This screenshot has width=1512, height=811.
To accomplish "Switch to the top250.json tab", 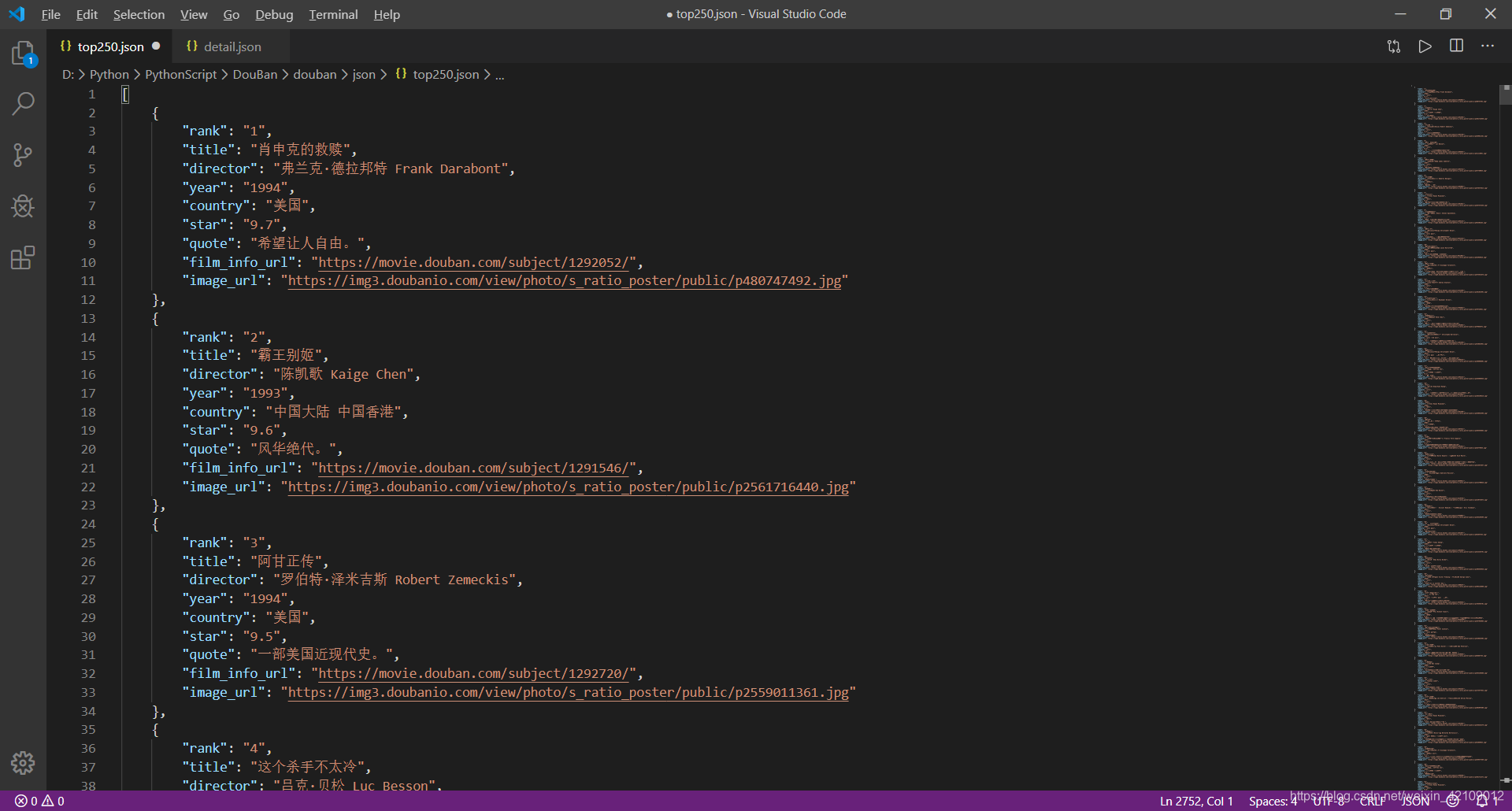I will click(x=110, y=46).
